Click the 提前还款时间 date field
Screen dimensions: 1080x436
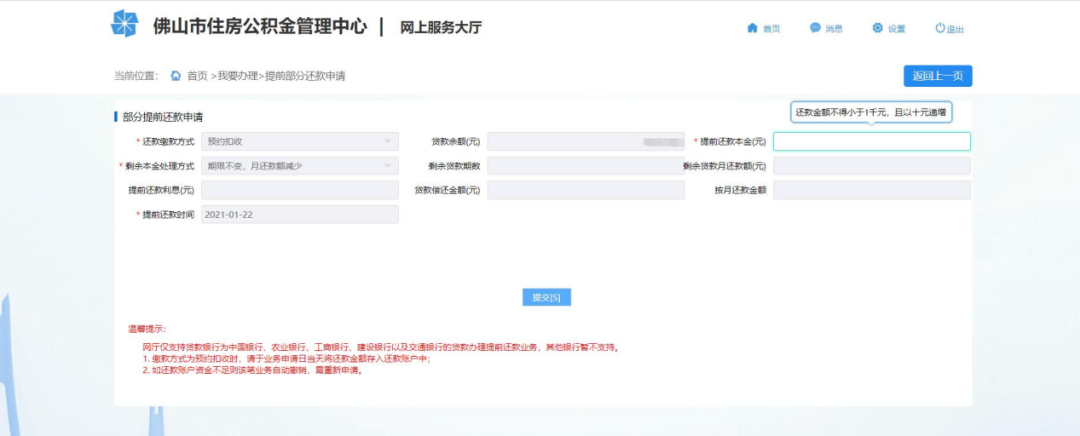(300, 214)
